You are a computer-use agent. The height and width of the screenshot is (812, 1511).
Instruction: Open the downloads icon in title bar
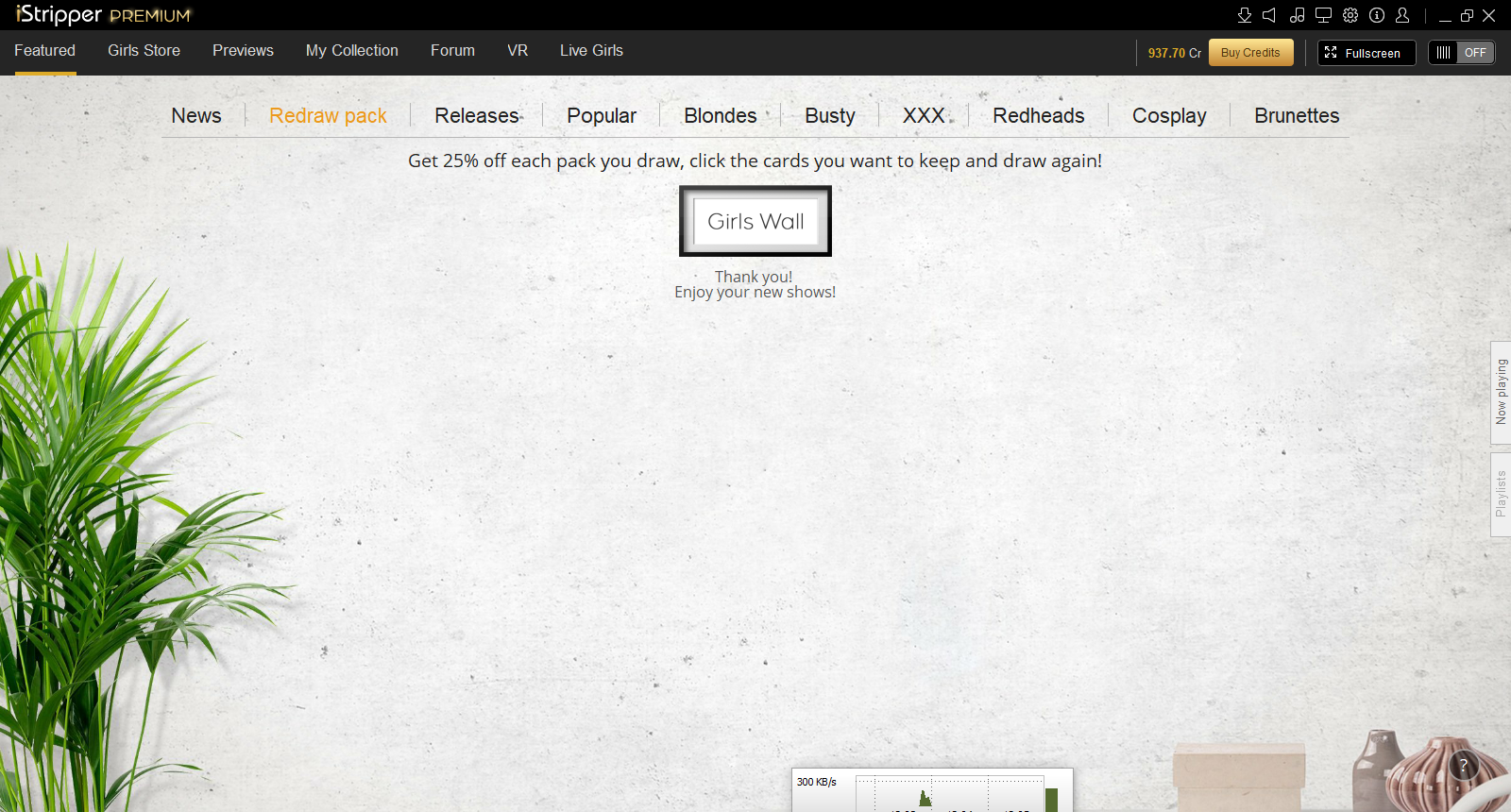(1245, 15)
